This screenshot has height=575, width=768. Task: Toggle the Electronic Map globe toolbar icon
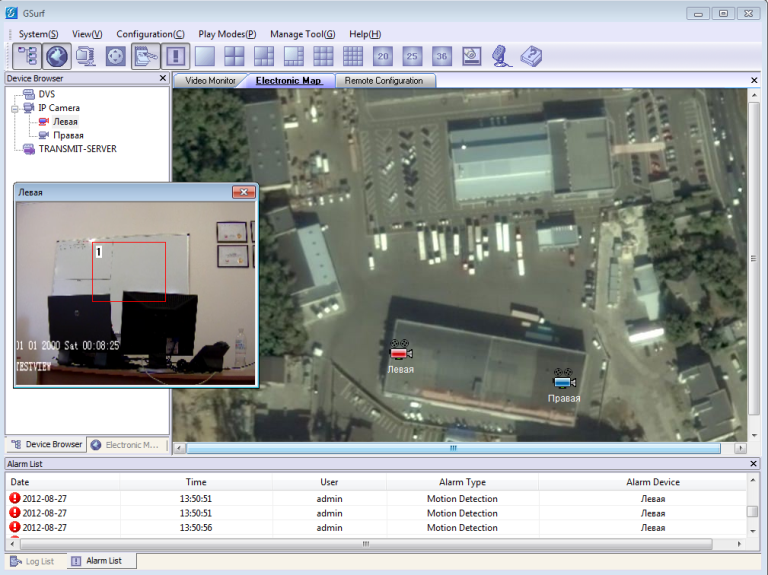[x=57, y=56]
